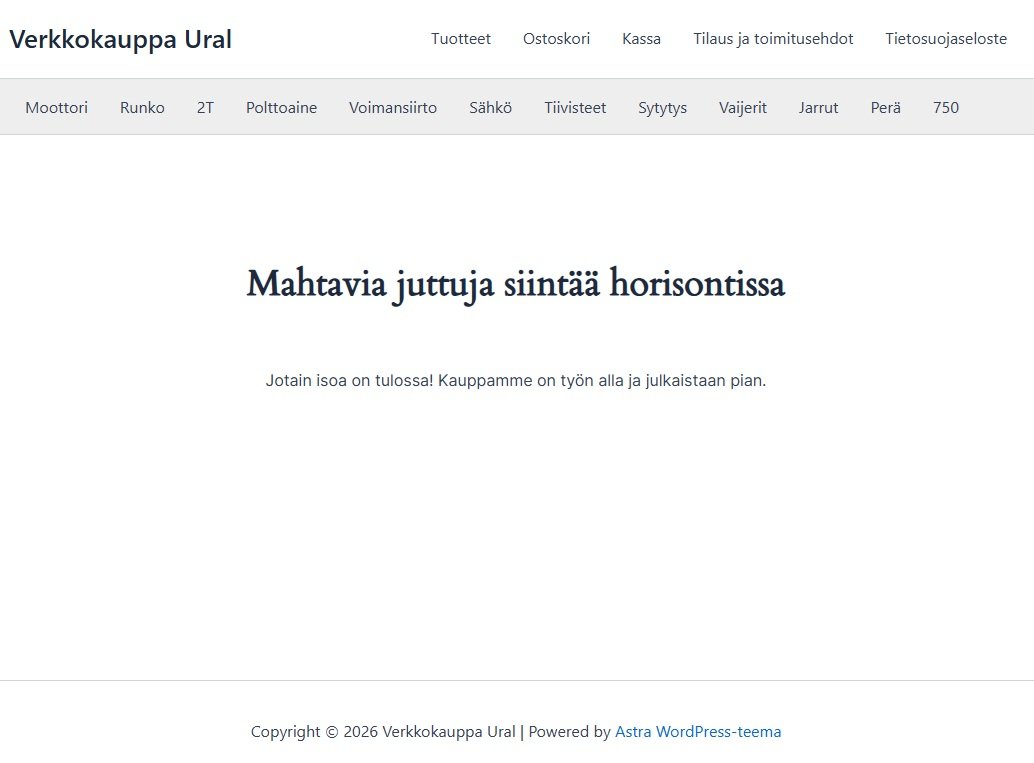Select the Sähkö category
Viewport: 1034px width, 763px height.
pyautogui.click(x=490, y=107)
